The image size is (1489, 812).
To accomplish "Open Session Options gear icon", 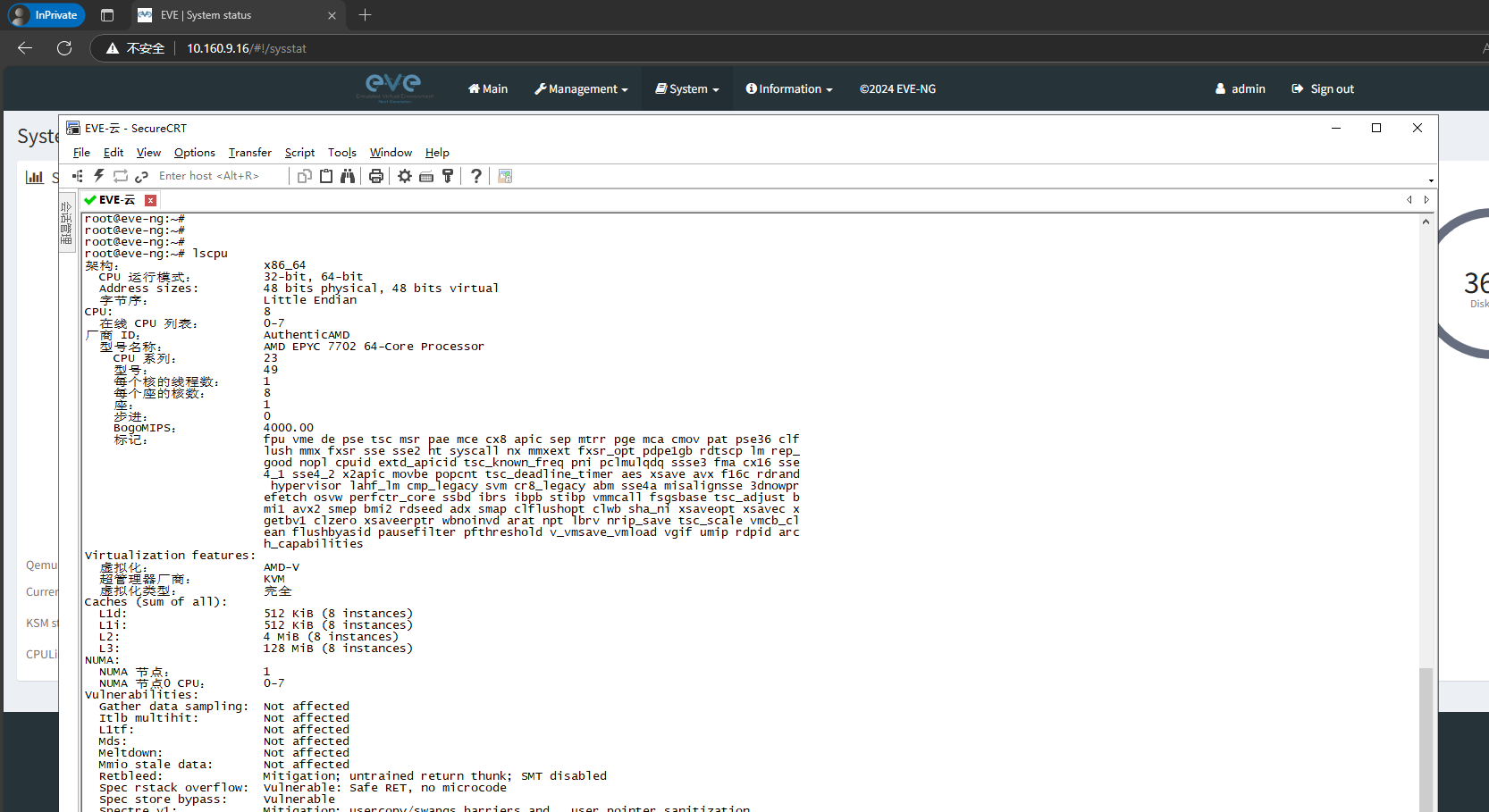I will tap(405, 176).
